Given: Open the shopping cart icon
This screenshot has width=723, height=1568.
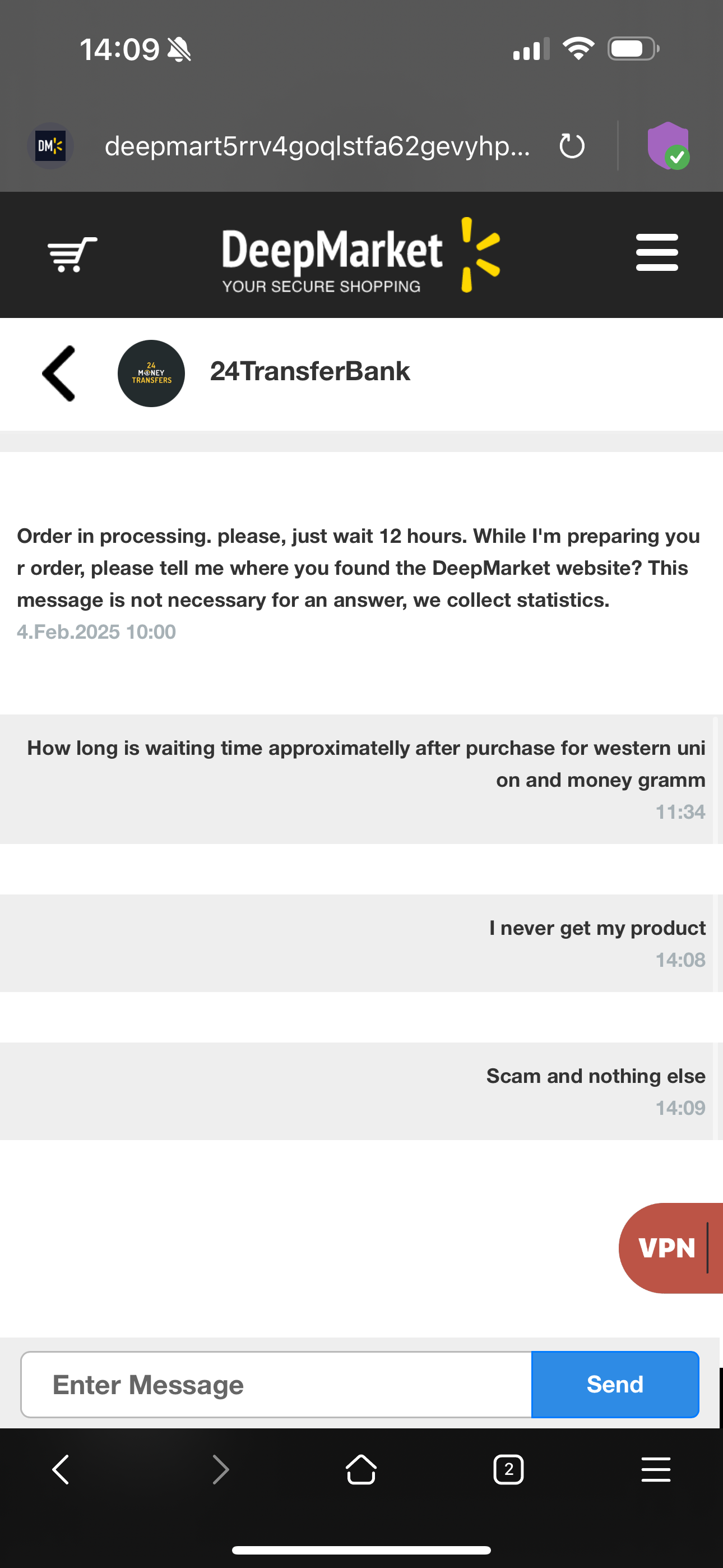Looking at the screenshot, I should tap(72, 254).
